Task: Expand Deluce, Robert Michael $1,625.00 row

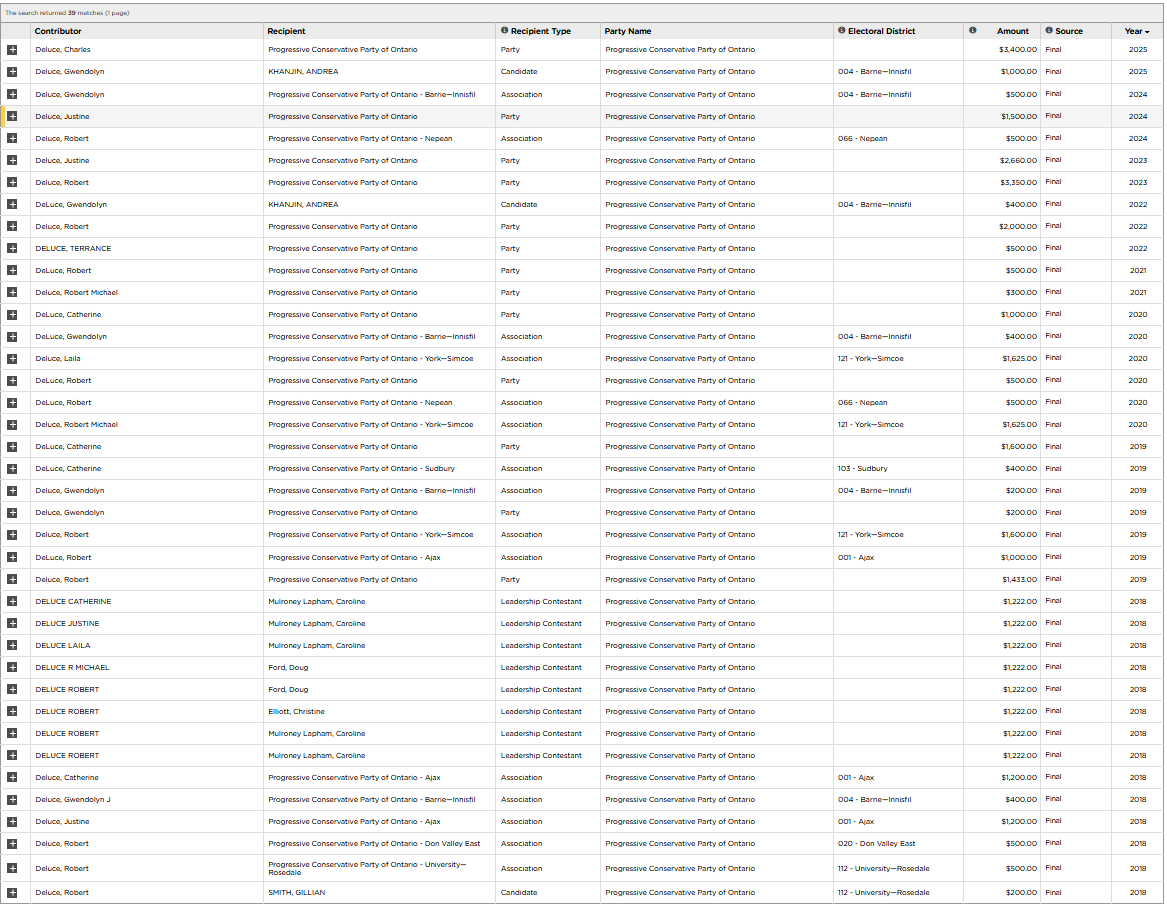Action: (12, 425)
